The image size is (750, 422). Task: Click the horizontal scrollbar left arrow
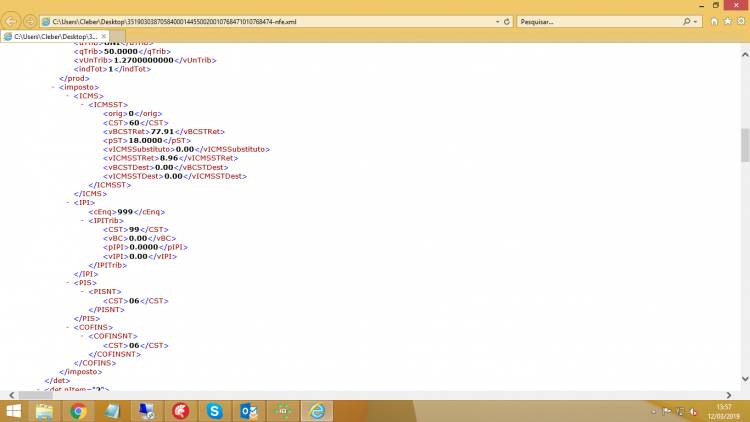click(12, 395)
